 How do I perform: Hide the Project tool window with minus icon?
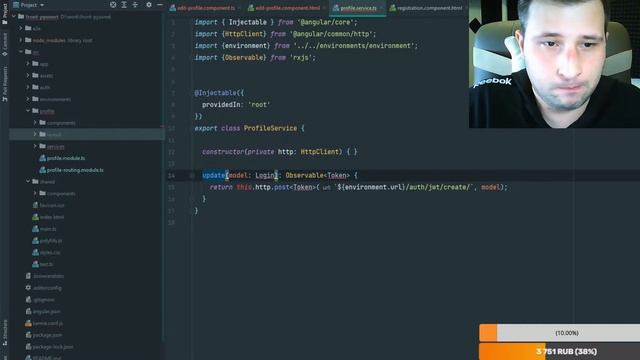160,4
